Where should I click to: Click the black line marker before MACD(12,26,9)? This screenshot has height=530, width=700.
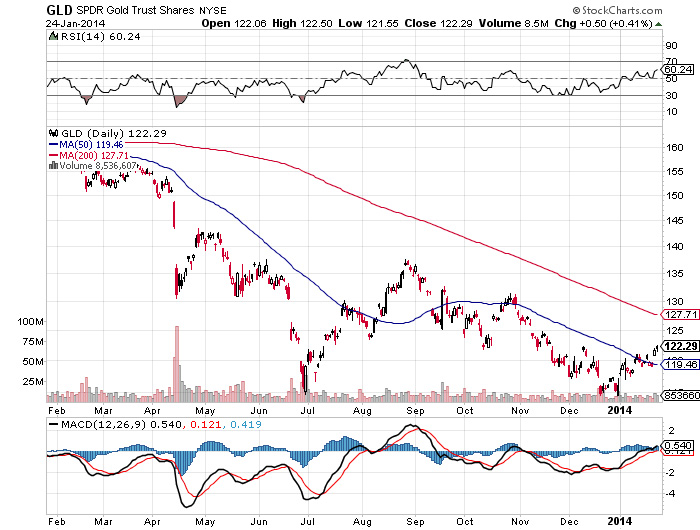coord(53,424)
